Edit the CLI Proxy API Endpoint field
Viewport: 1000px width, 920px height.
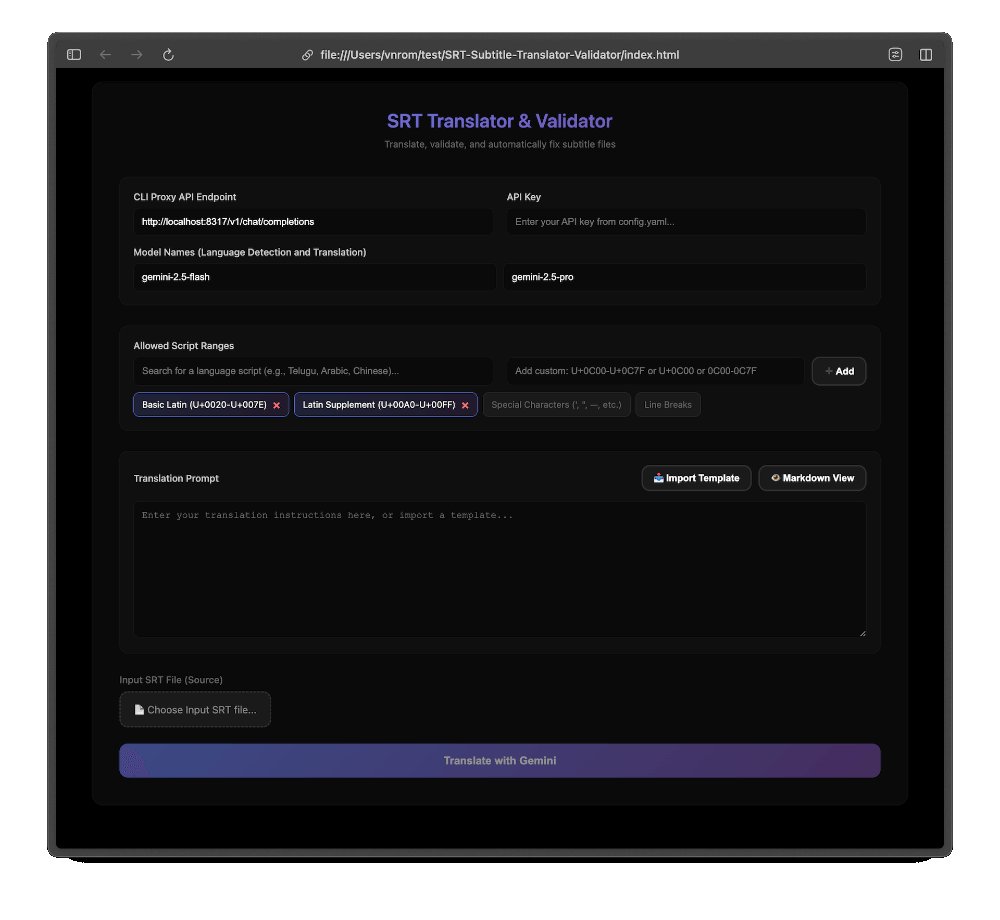pyautogui.click(x=312, y=222)
